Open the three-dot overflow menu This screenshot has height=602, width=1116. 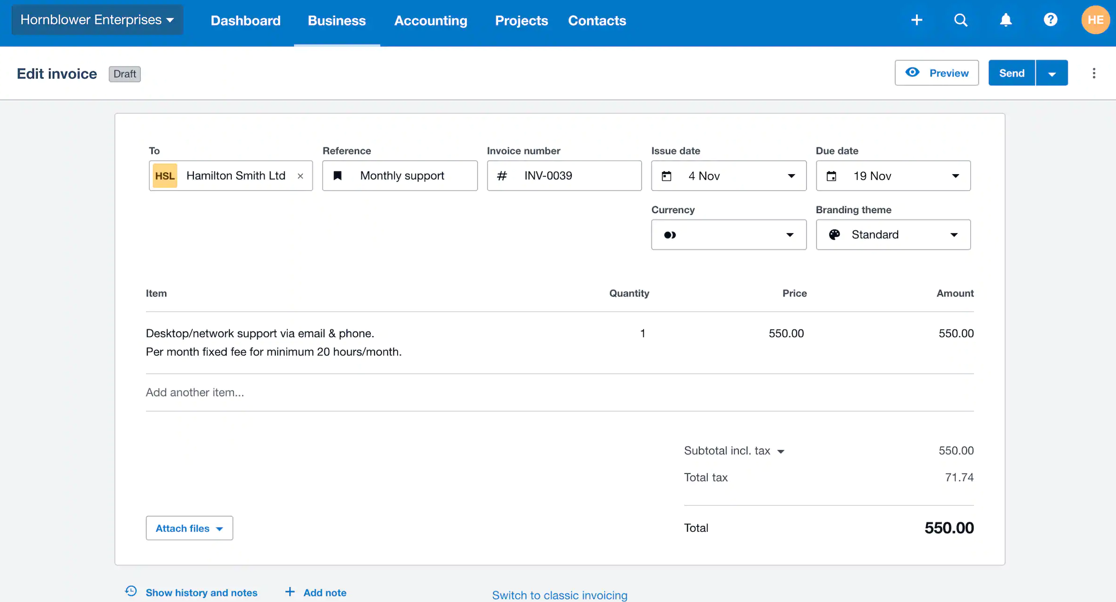pyautogui.click(x=1093, y=72)
